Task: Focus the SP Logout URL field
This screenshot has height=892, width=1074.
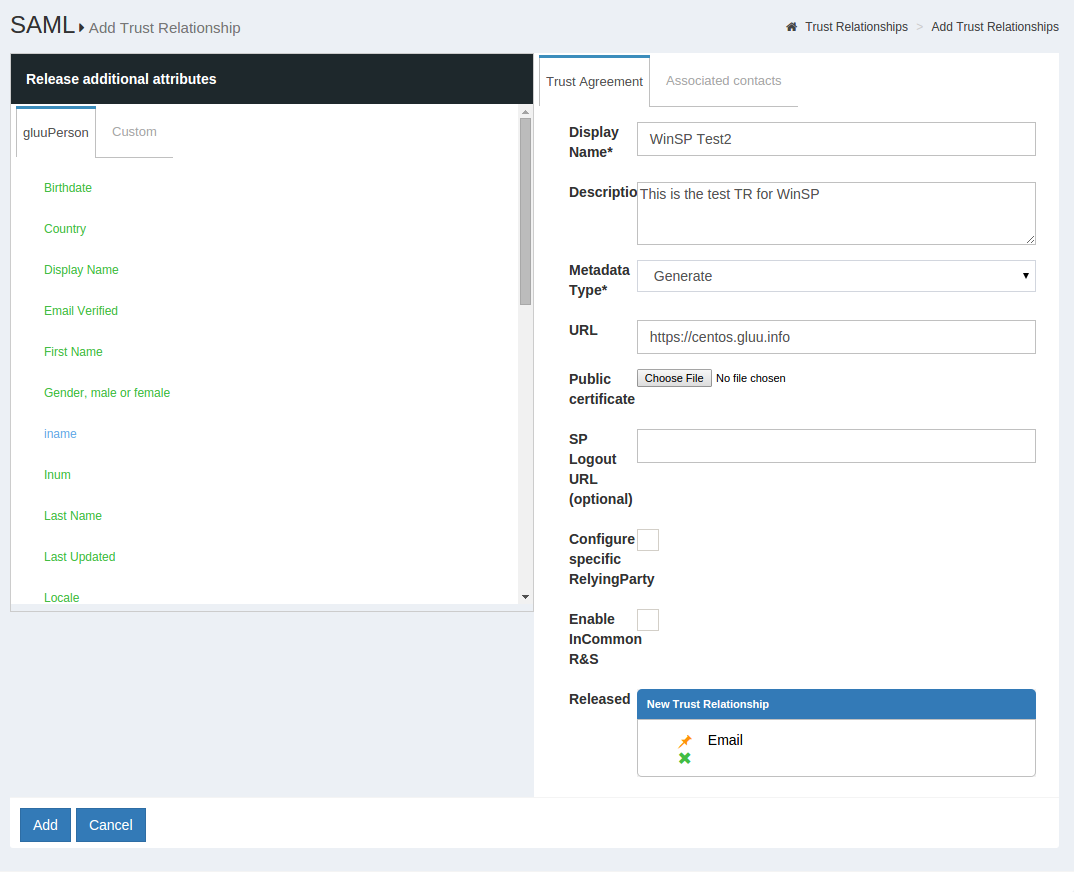Action: click(836, 446)
